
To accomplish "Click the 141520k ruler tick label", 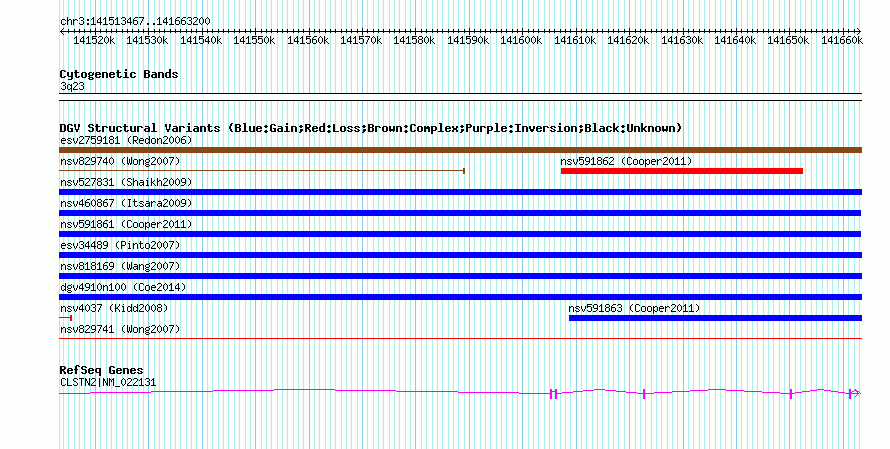I will 94,40.
